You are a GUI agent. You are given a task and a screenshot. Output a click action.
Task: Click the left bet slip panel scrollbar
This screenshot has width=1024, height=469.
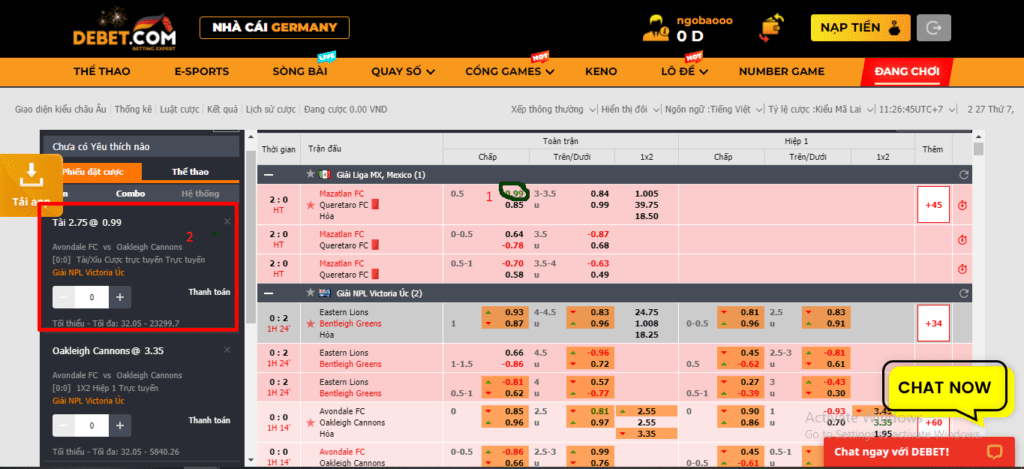point(251,235)
